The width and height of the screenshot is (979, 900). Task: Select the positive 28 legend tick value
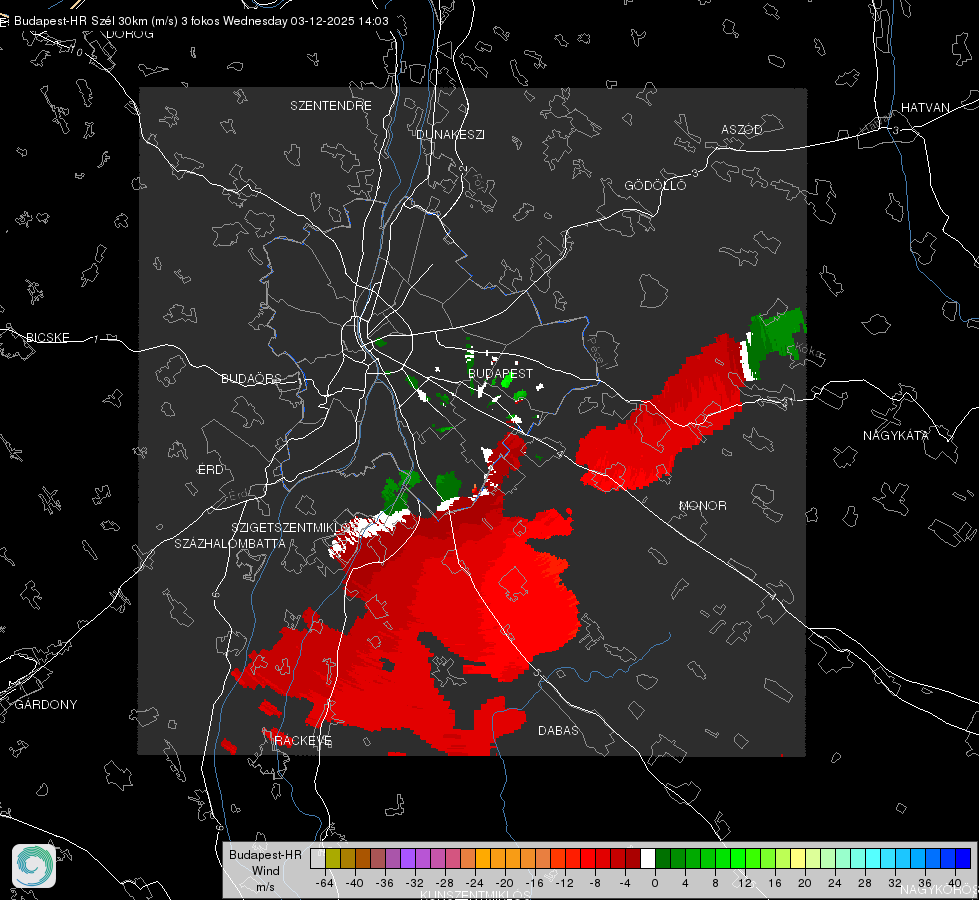click(865, 883)
